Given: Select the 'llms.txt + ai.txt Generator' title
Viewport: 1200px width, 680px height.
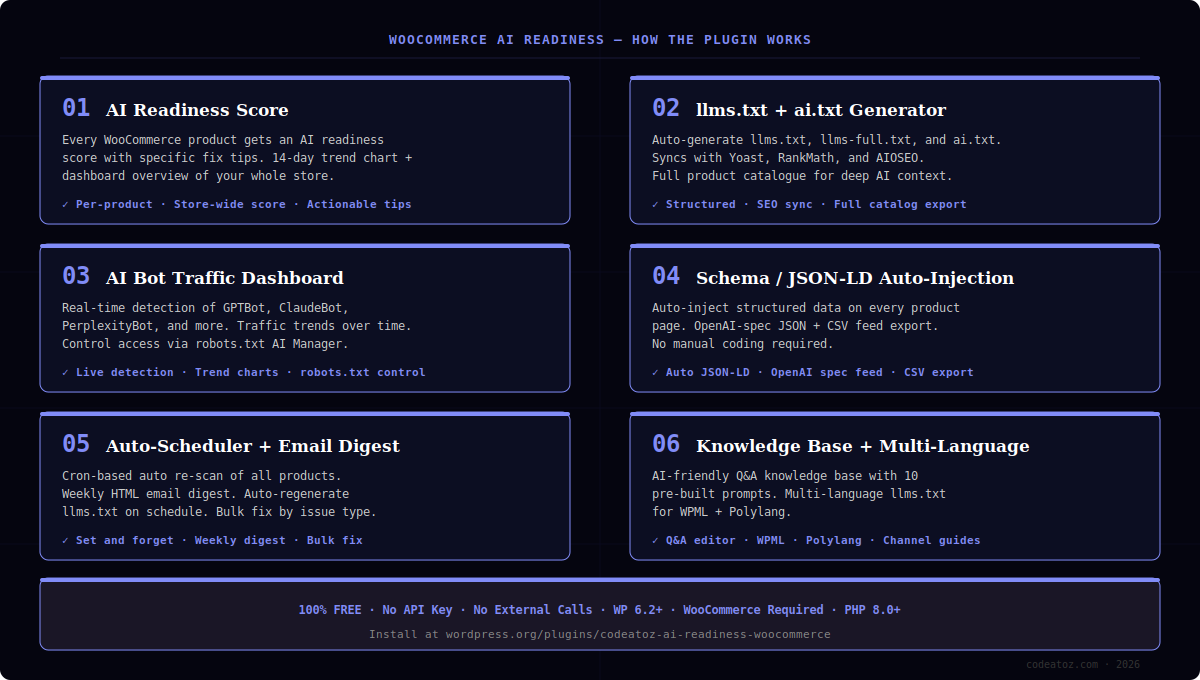Looking at the screenshot, I should [x=821, y=110].
